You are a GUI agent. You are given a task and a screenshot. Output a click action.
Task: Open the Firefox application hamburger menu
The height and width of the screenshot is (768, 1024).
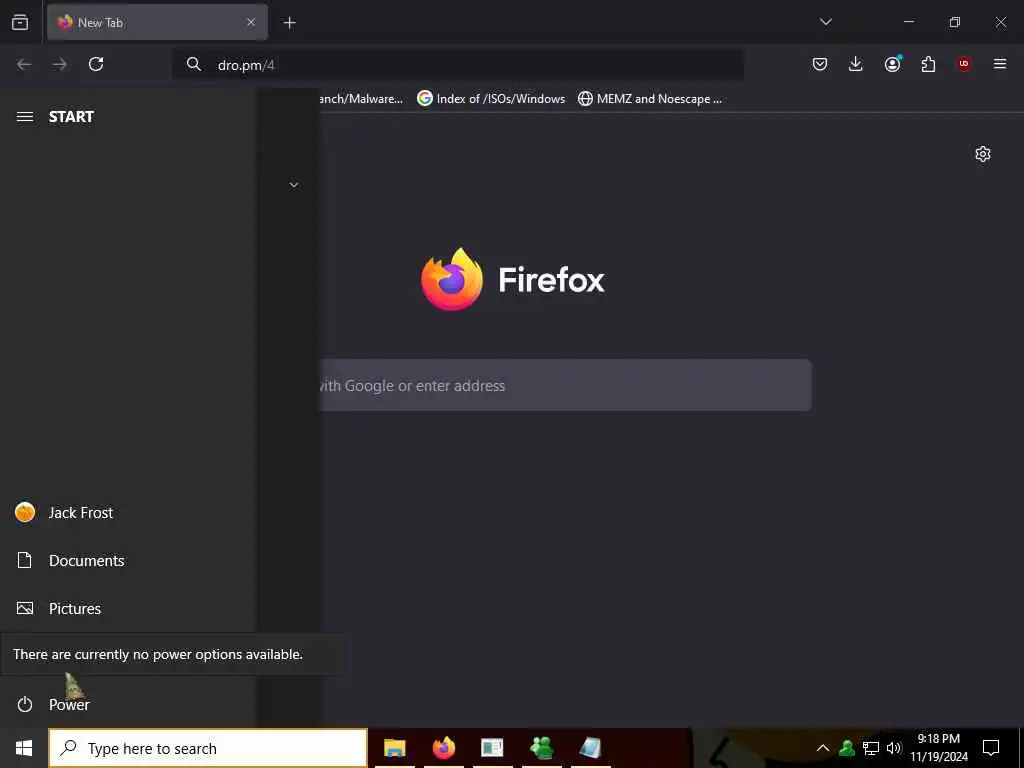point(1000,64)
